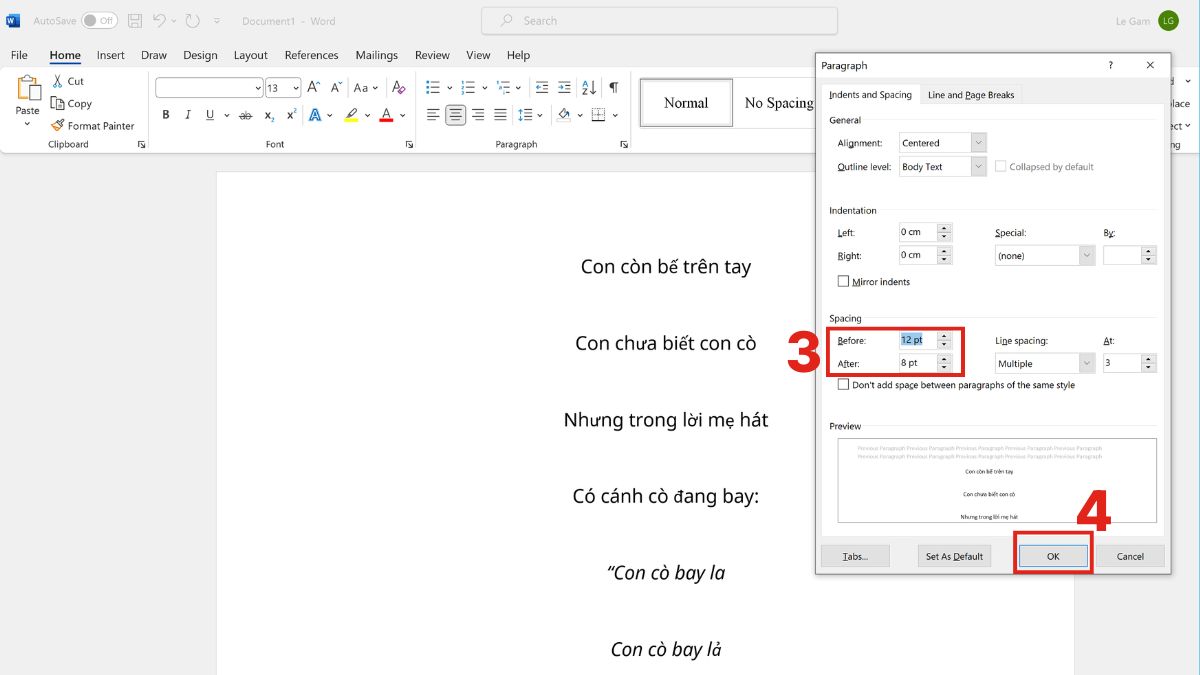Image resolution: width=1200 pixels, height=675 pixels.
Task: Open the borders icon
Action: pyautogui.click(x=600, y=115)
